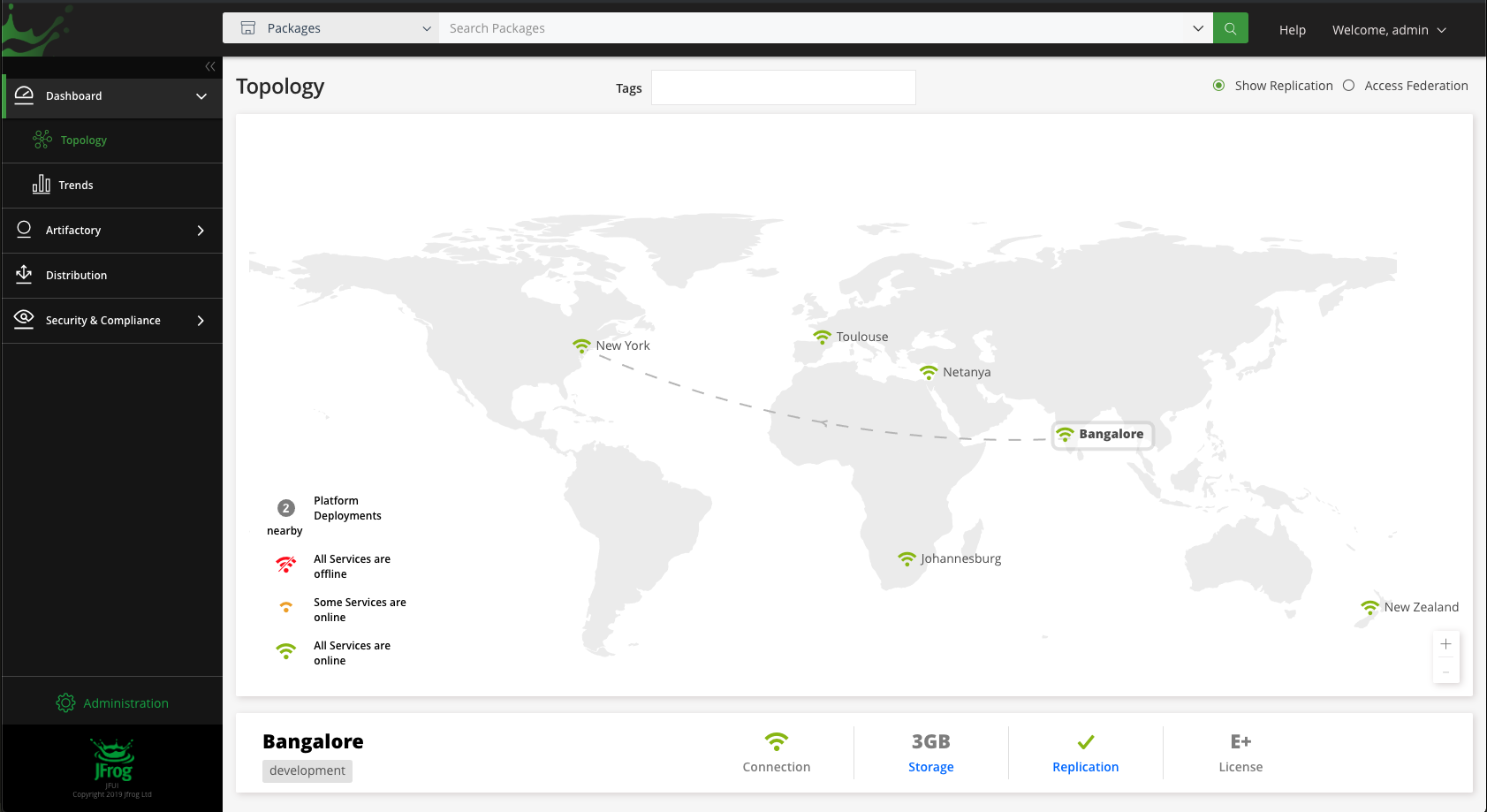Select the Johannesburg deployment marker
Viewport: 1487px width, 812px height.
point(907,558)
